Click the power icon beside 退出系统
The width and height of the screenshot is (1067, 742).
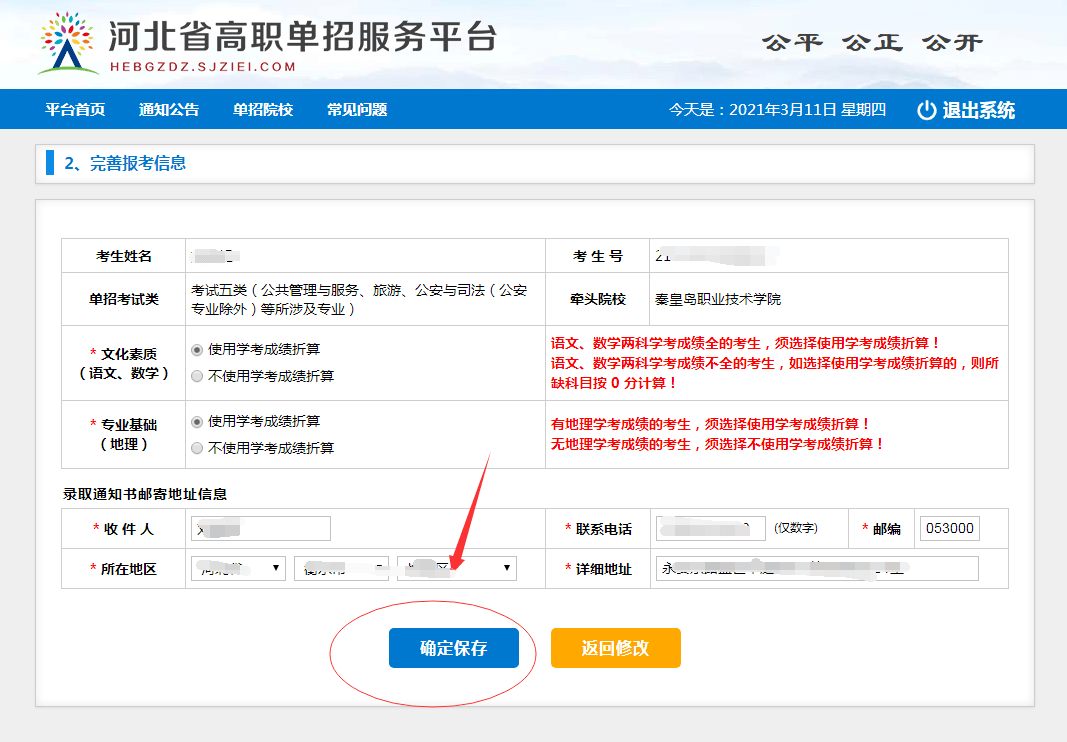pyautogui.click(x=924, y=110)
